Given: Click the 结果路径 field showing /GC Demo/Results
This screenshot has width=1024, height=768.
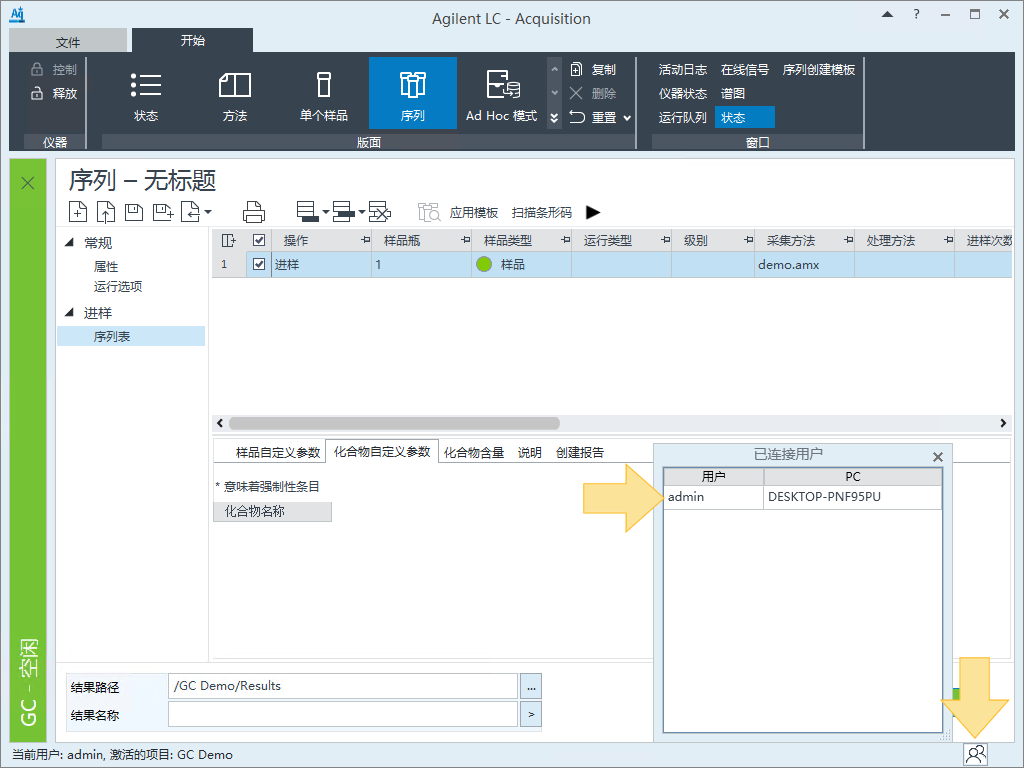Looking at the screenshot, I should click(x=343, y=686).
